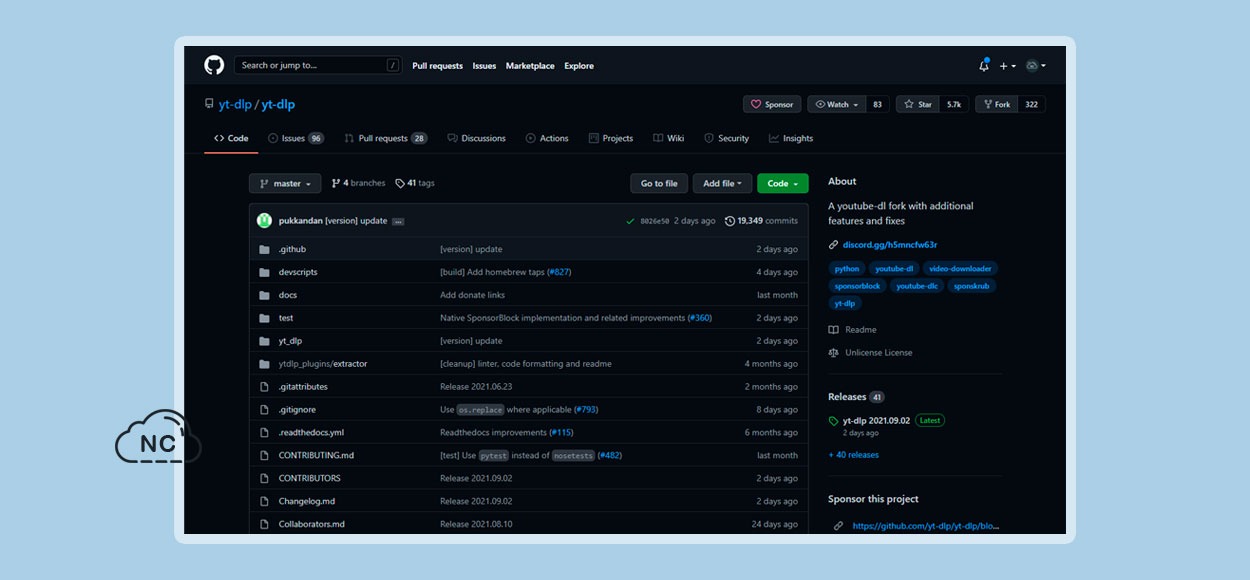
Task: Click Explore in the header
Action: [579, 66]
